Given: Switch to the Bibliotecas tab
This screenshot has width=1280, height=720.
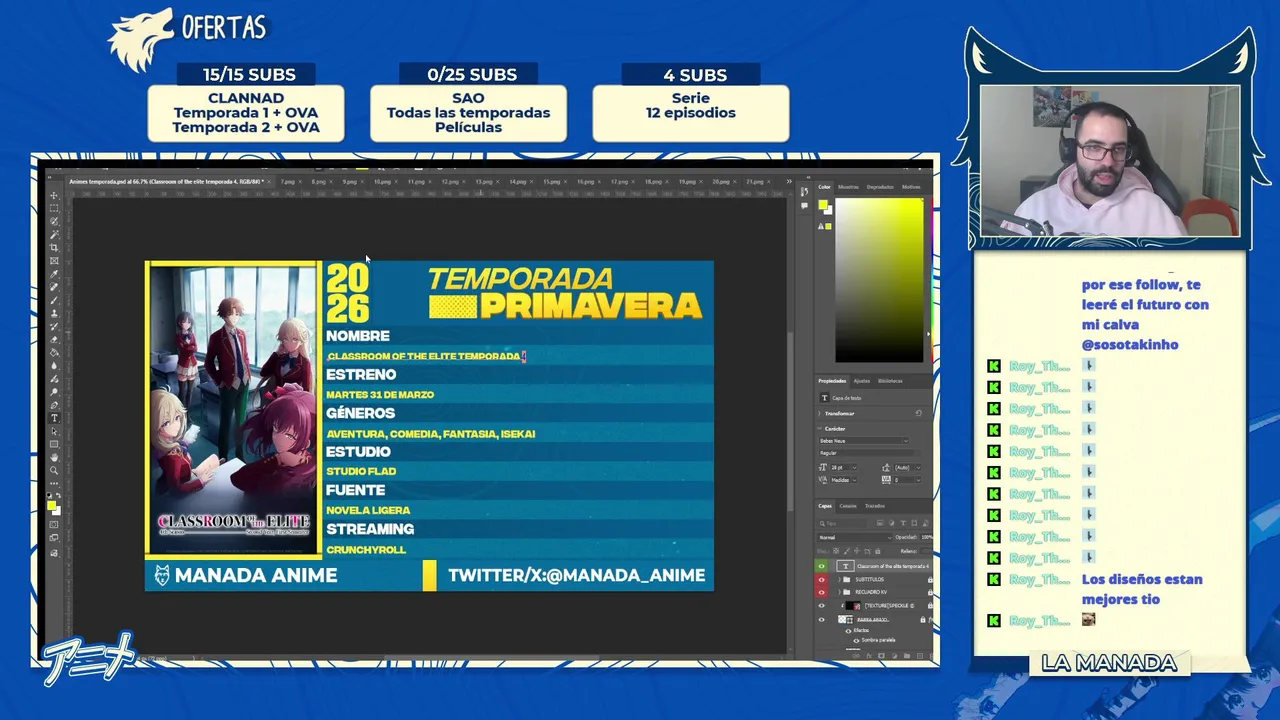Looking at the screenshot, I should tap(890, 381).
